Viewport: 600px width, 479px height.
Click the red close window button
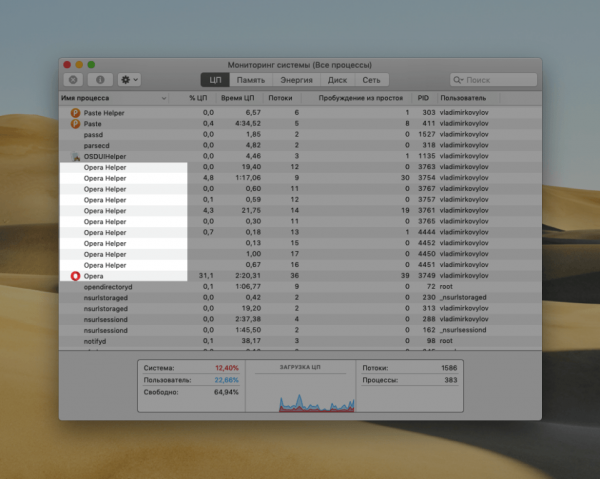pos(67,65)
